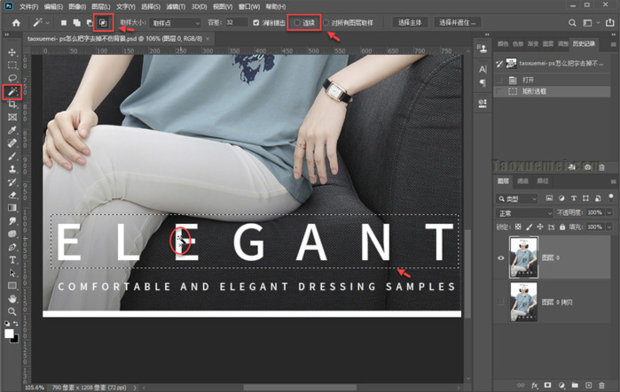Image resolution: width=620 pixels, height=392 pixels.
Task: Select the Move tool
Action: coord(12,52)
